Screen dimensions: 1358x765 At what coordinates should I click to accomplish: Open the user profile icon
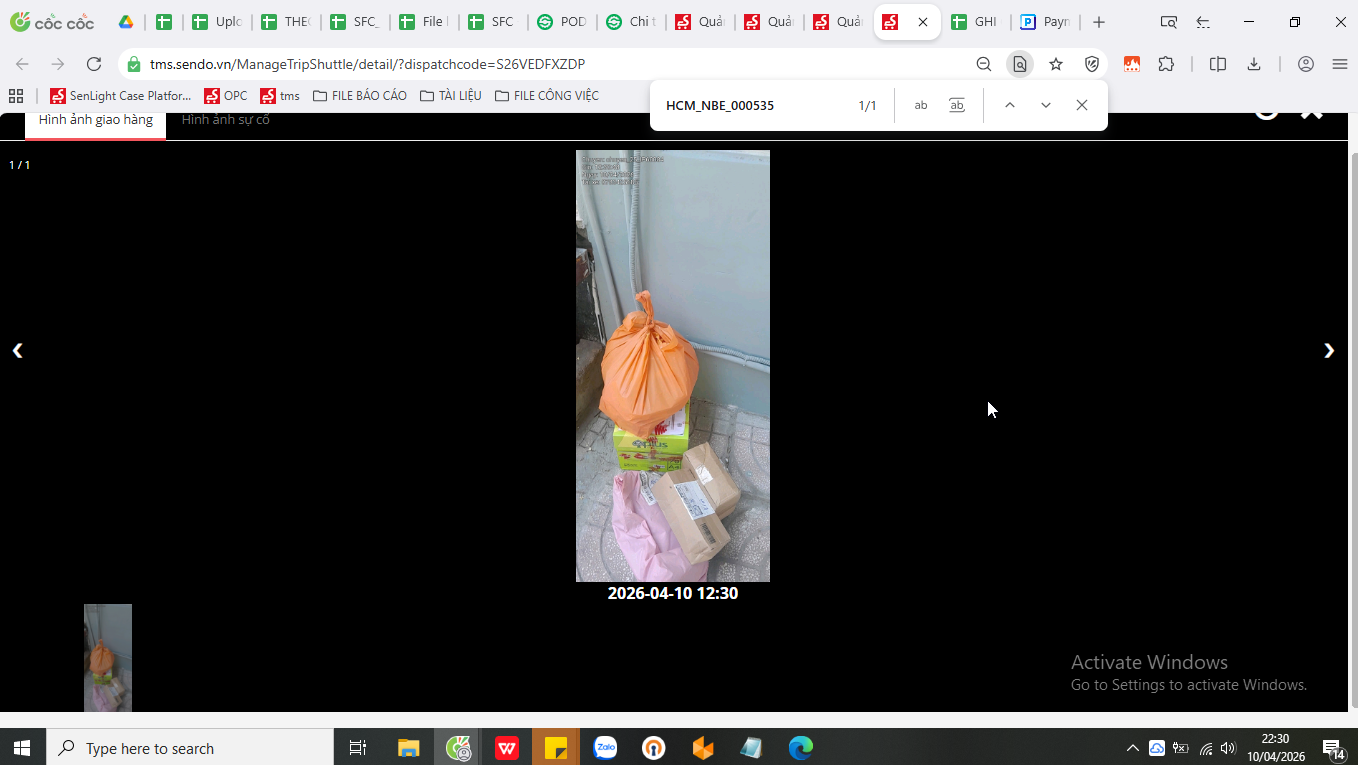[1306, 64]
